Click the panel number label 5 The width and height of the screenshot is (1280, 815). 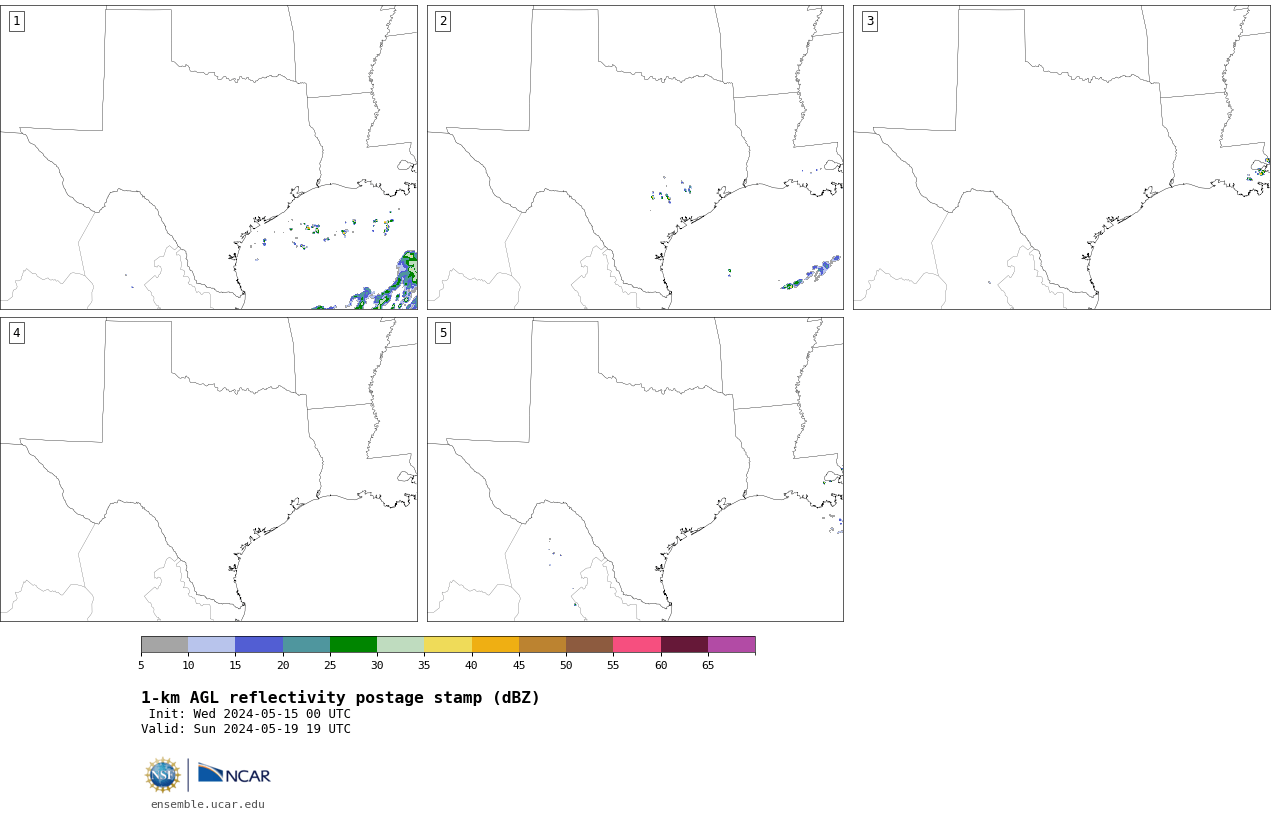[x=443, y=333]
